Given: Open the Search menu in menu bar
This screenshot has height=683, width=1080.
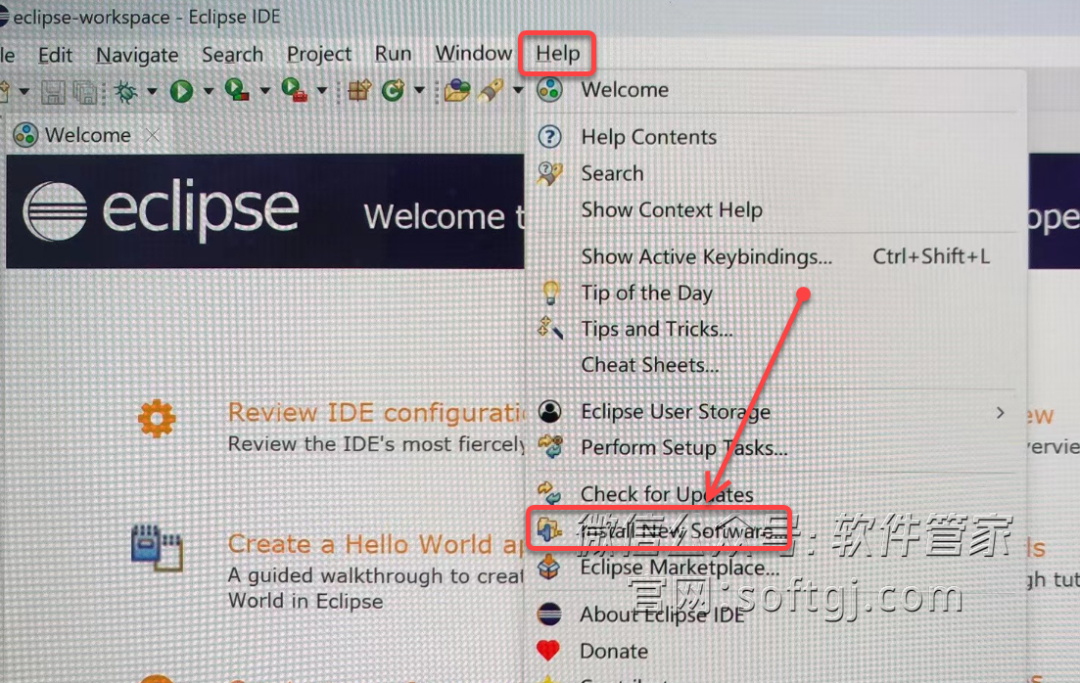Looking at the screenshot, I should [232, 54].
